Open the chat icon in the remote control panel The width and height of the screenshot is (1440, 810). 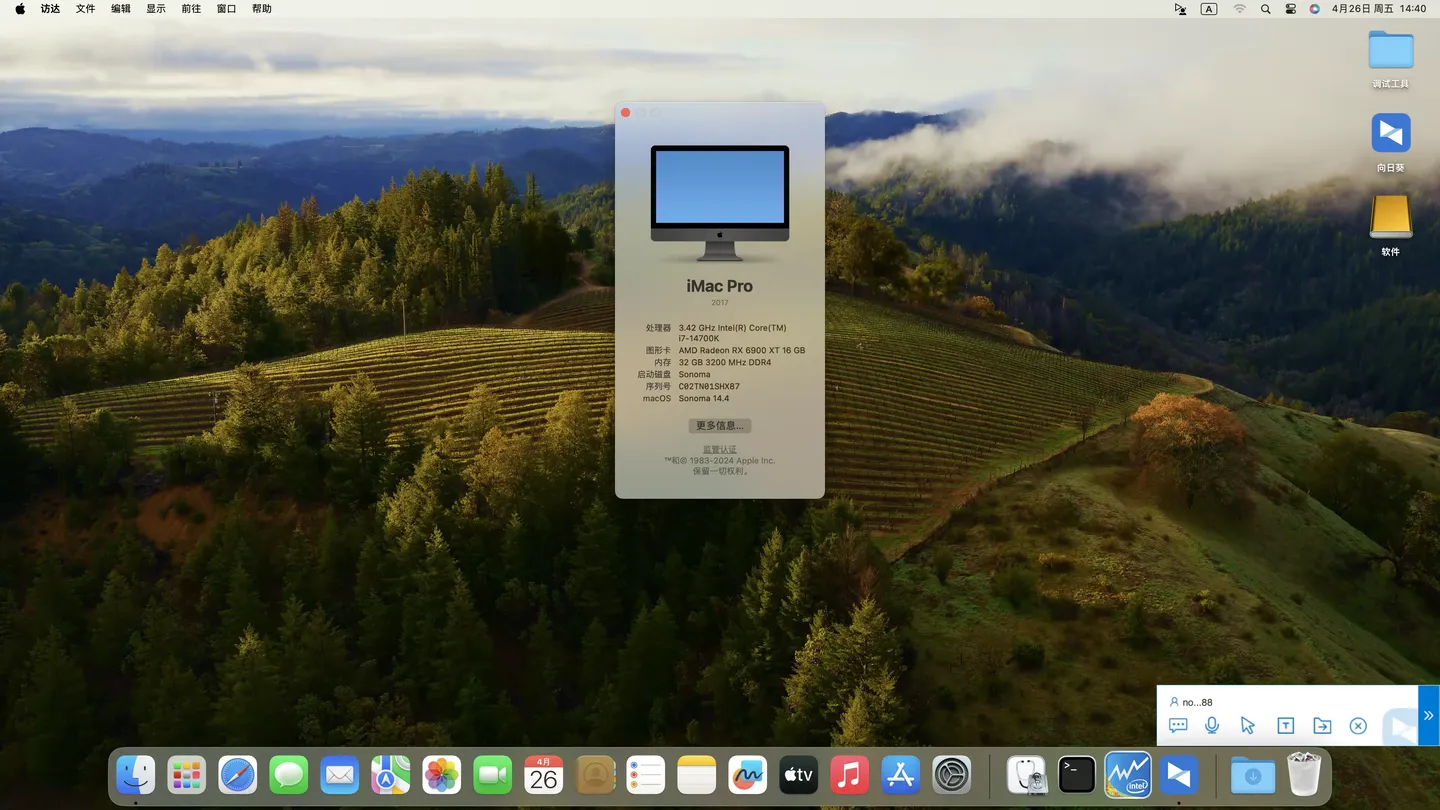[x=1178, y=726]
